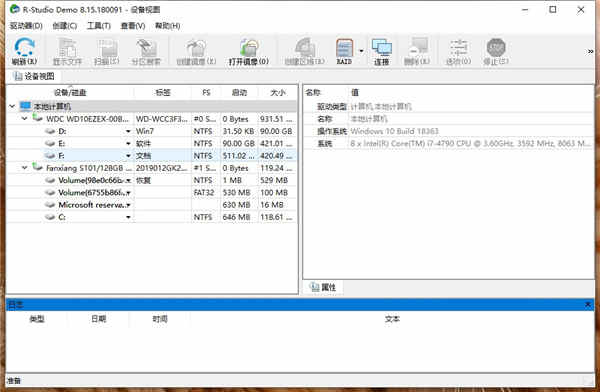
Task: Select the Properties (属性) tab
Action: (324, 287)
